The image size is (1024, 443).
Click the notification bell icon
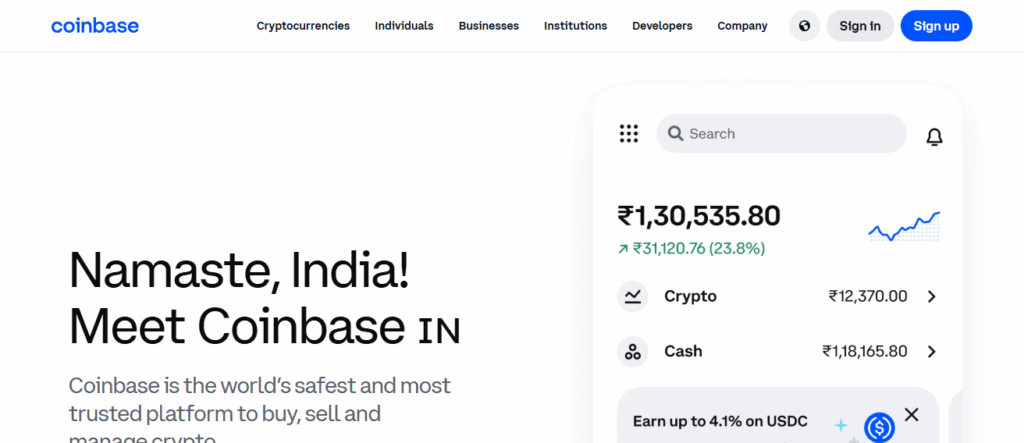pyautogui.click(x=934, y=137)
